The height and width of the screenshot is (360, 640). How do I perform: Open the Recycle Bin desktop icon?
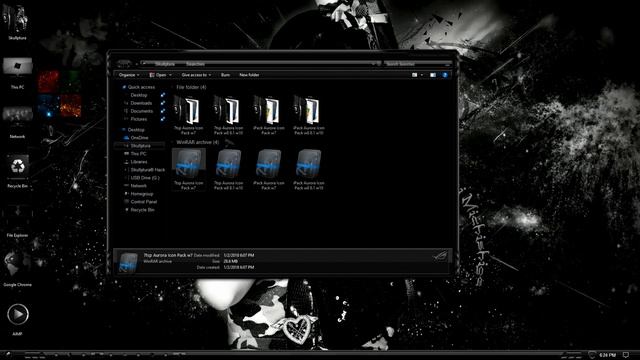[17, 171]
